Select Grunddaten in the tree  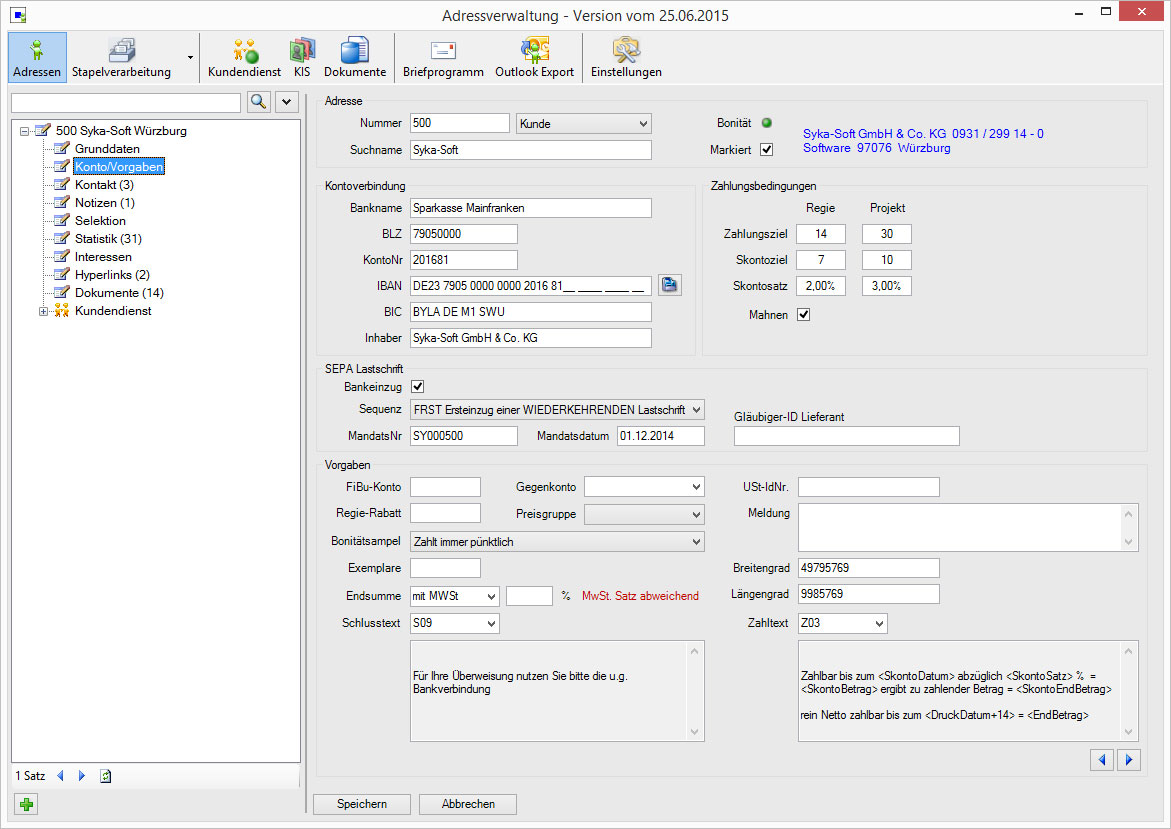107,149
